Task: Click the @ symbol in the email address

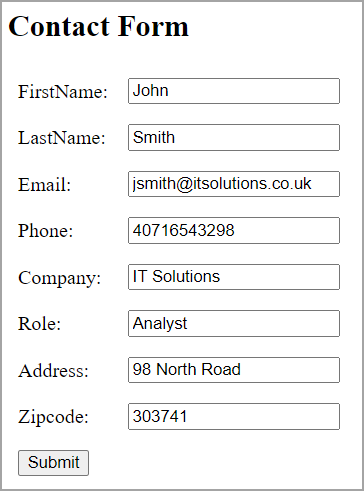Action: (184, 184)
